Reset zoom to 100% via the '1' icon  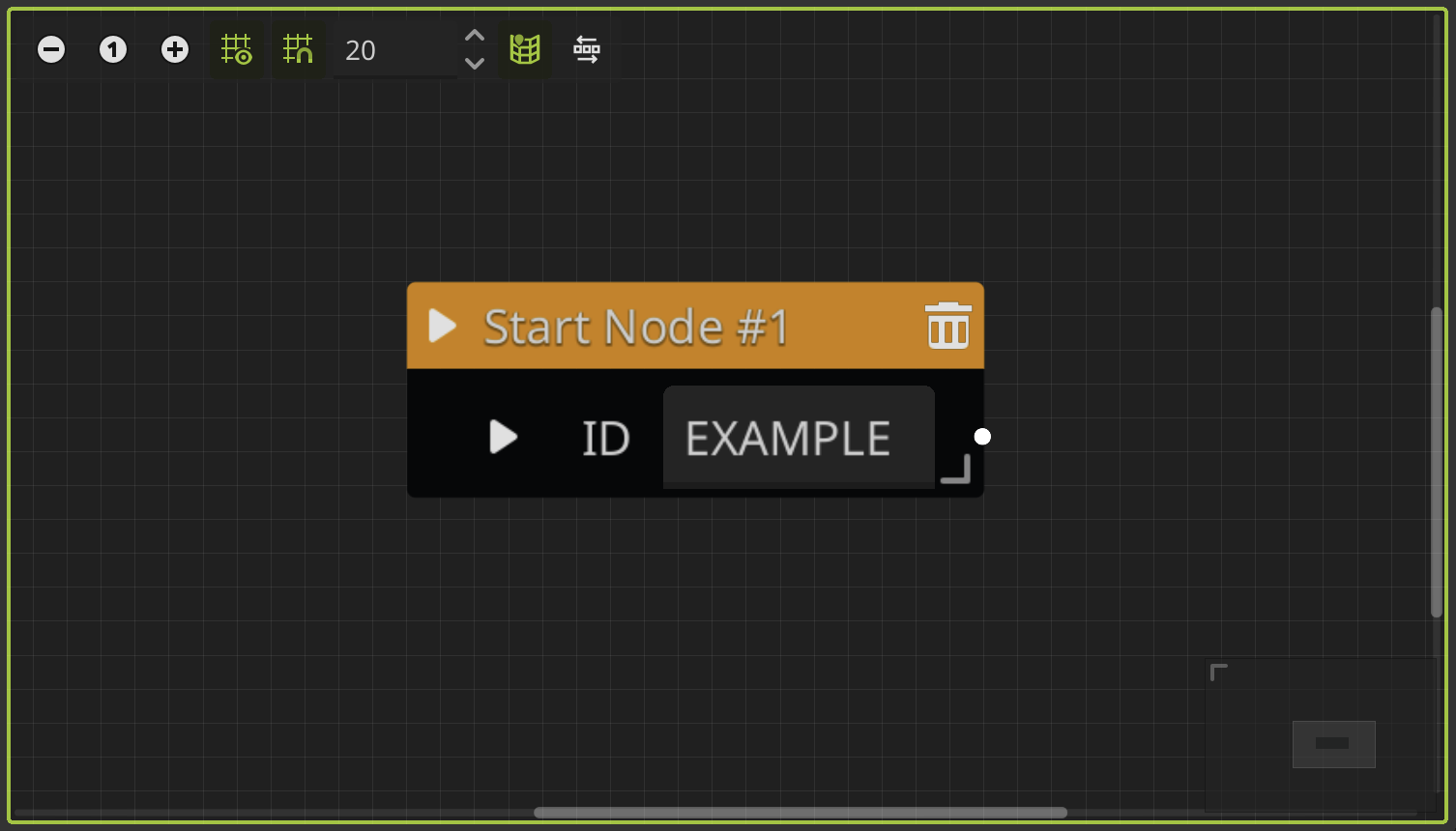pyautogui.click(x=113, y=49)
